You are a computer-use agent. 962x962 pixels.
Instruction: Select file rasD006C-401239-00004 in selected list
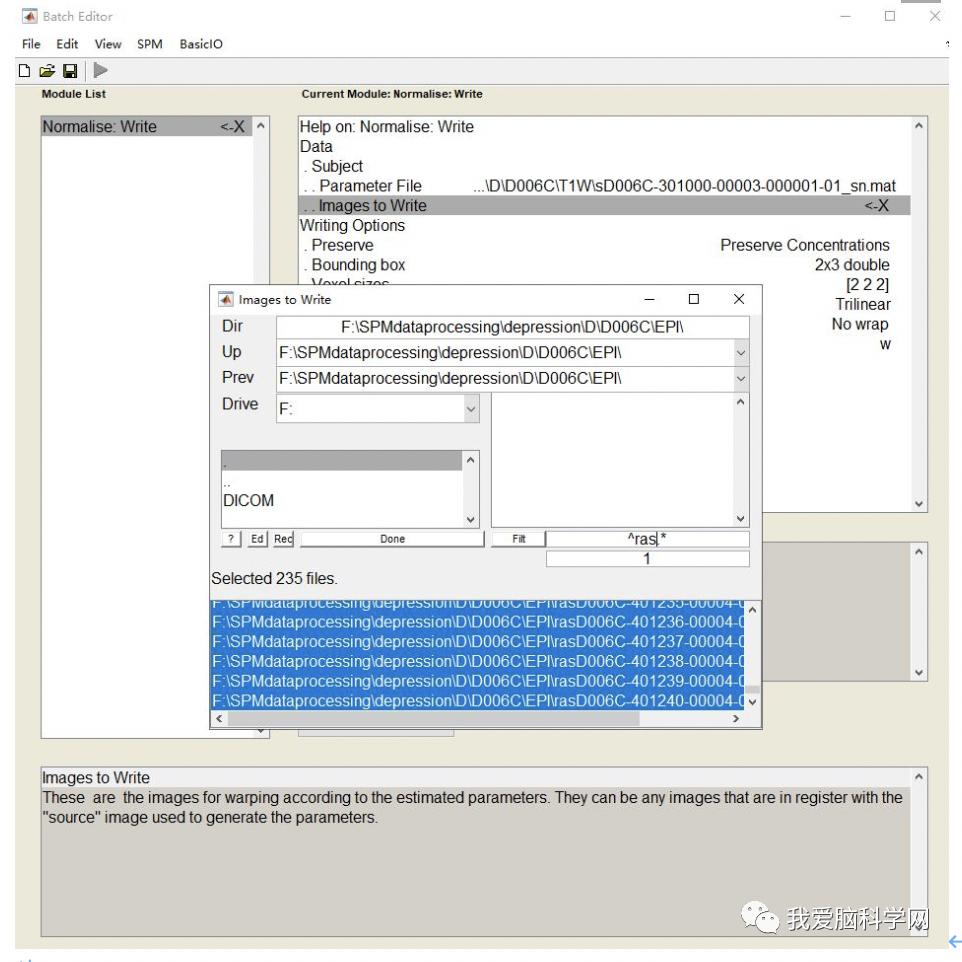pos(477,681)
